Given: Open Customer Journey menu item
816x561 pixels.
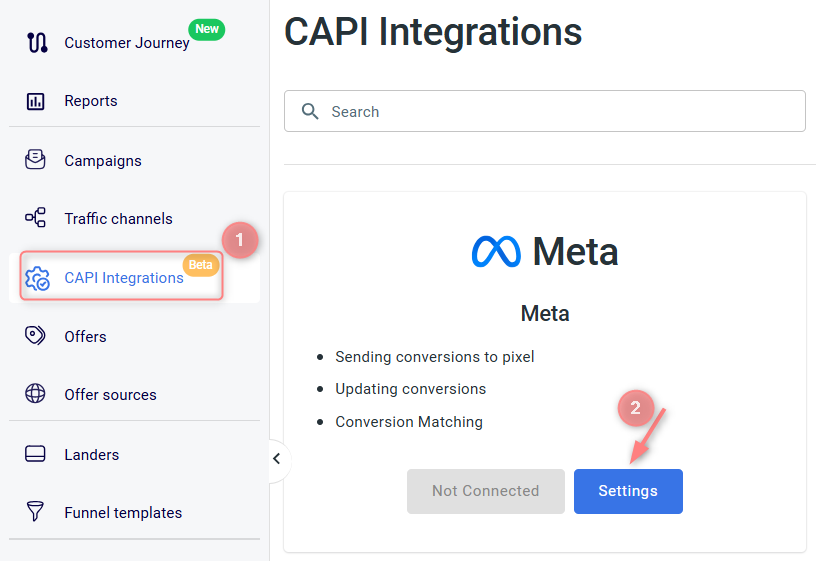Looking at the screenshot, I should (x=126, y=43).
